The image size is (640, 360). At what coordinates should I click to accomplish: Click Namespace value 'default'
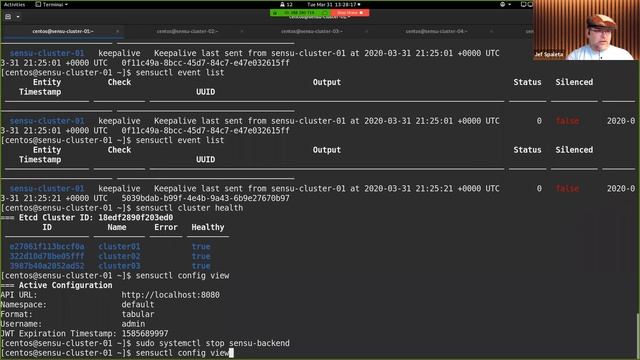click(x=138, y=304)
